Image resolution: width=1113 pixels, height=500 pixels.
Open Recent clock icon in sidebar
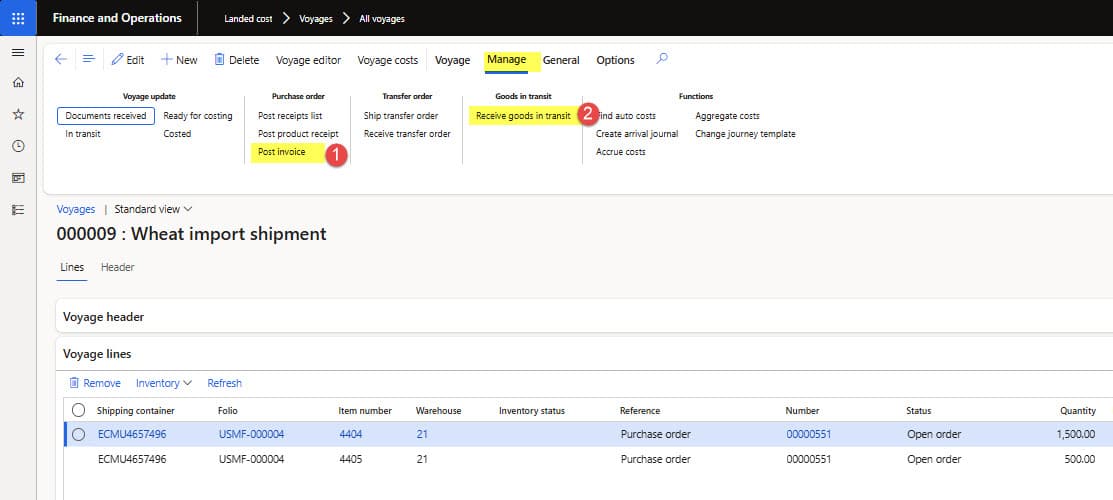(18, 146)
